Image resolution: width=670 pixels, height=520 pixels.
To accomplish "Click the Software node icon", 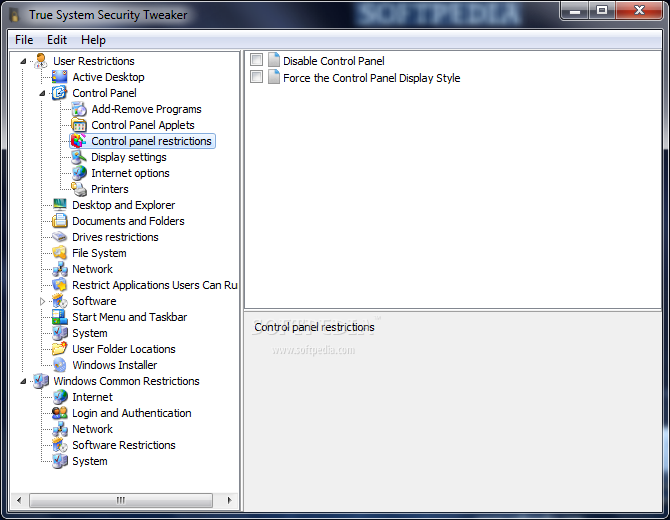I will point(59,301).
